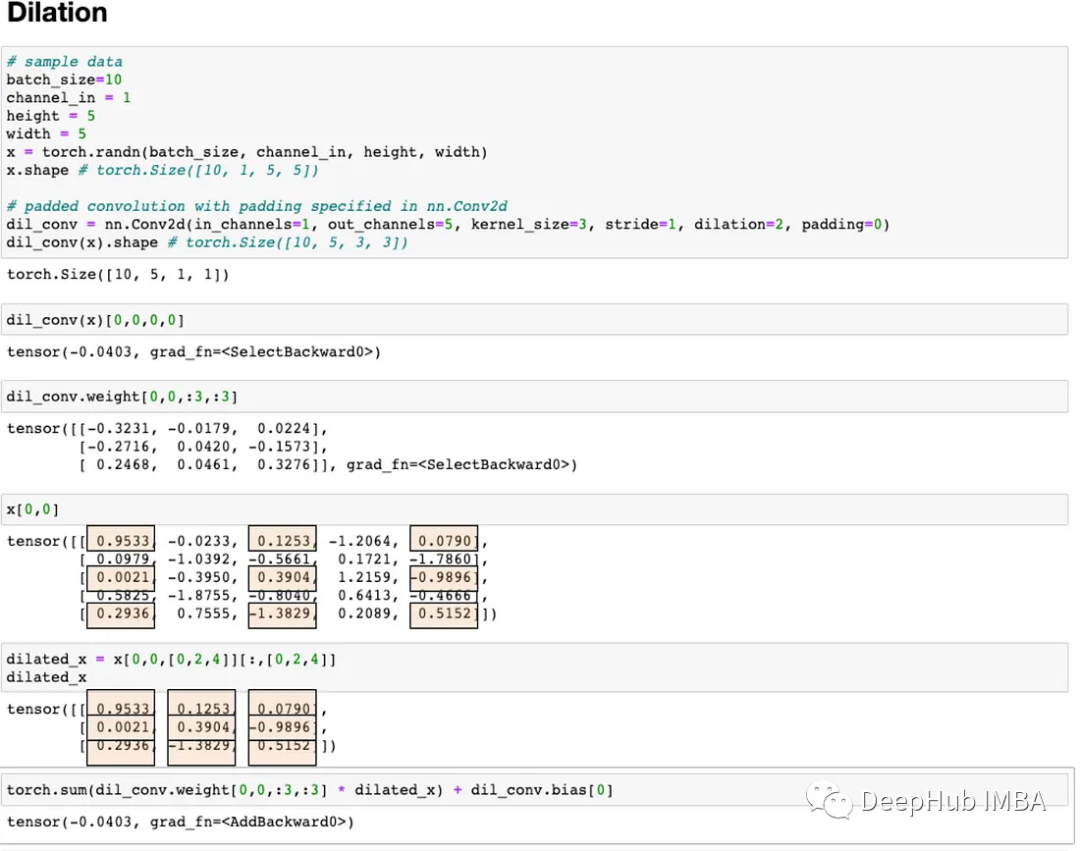Click the nn.Conv2d dil_conv definition line
This screenshot has width=1080, height=851.
tap(448, 224)
